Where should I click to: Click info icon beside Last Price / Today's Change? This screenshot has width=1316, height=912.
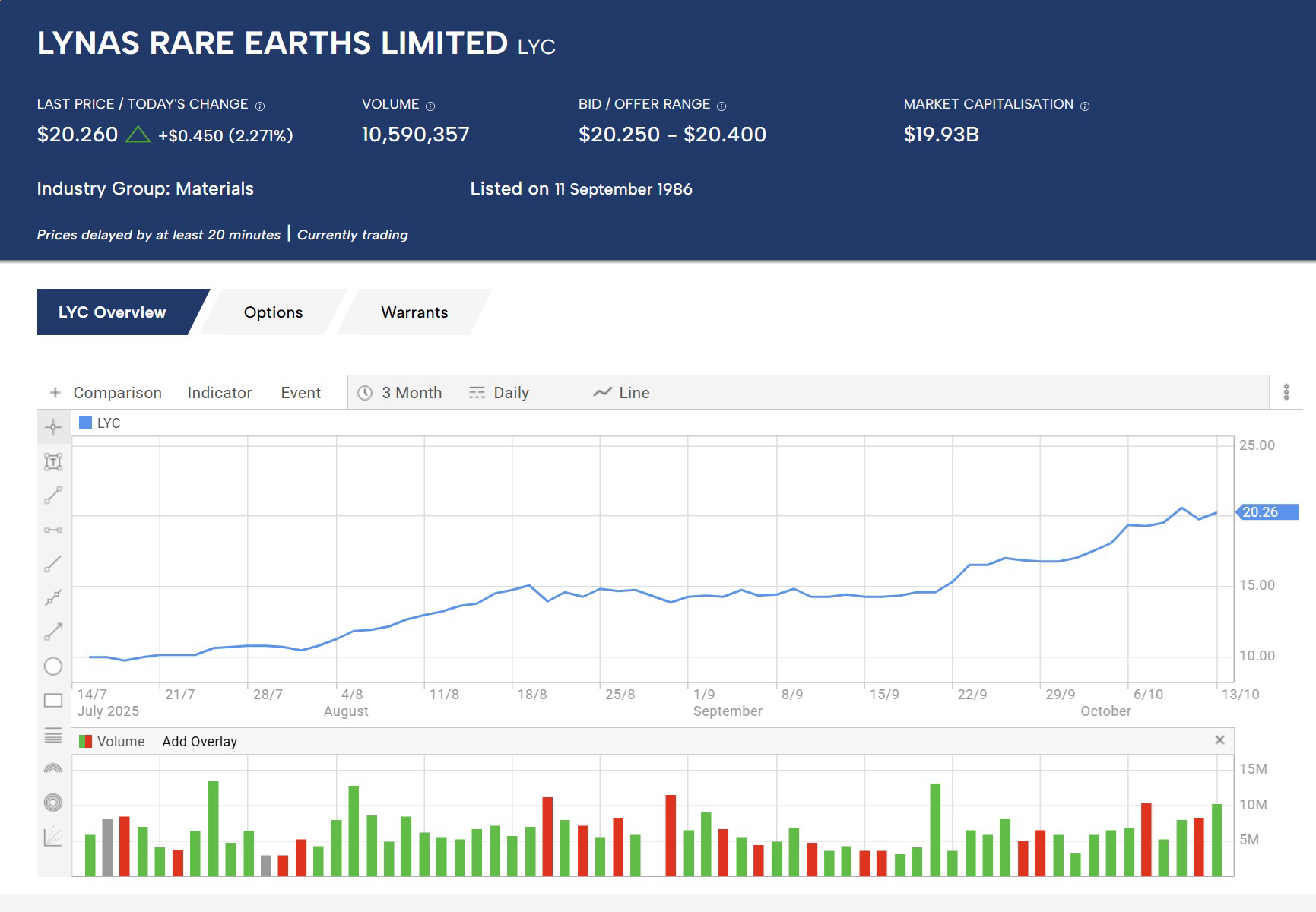260,106
